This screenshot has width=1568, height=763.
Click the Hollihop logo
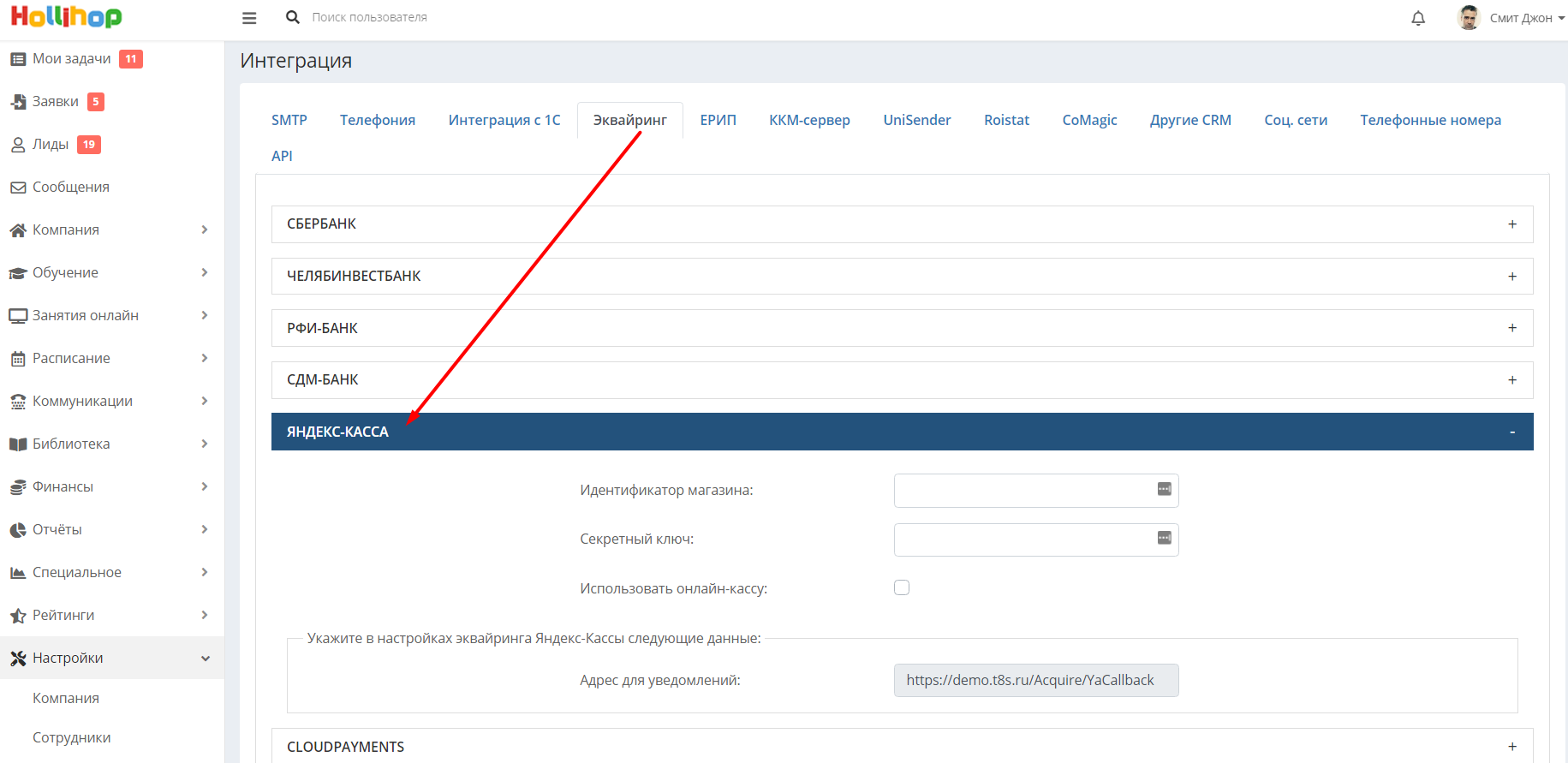tap(66, 16)
